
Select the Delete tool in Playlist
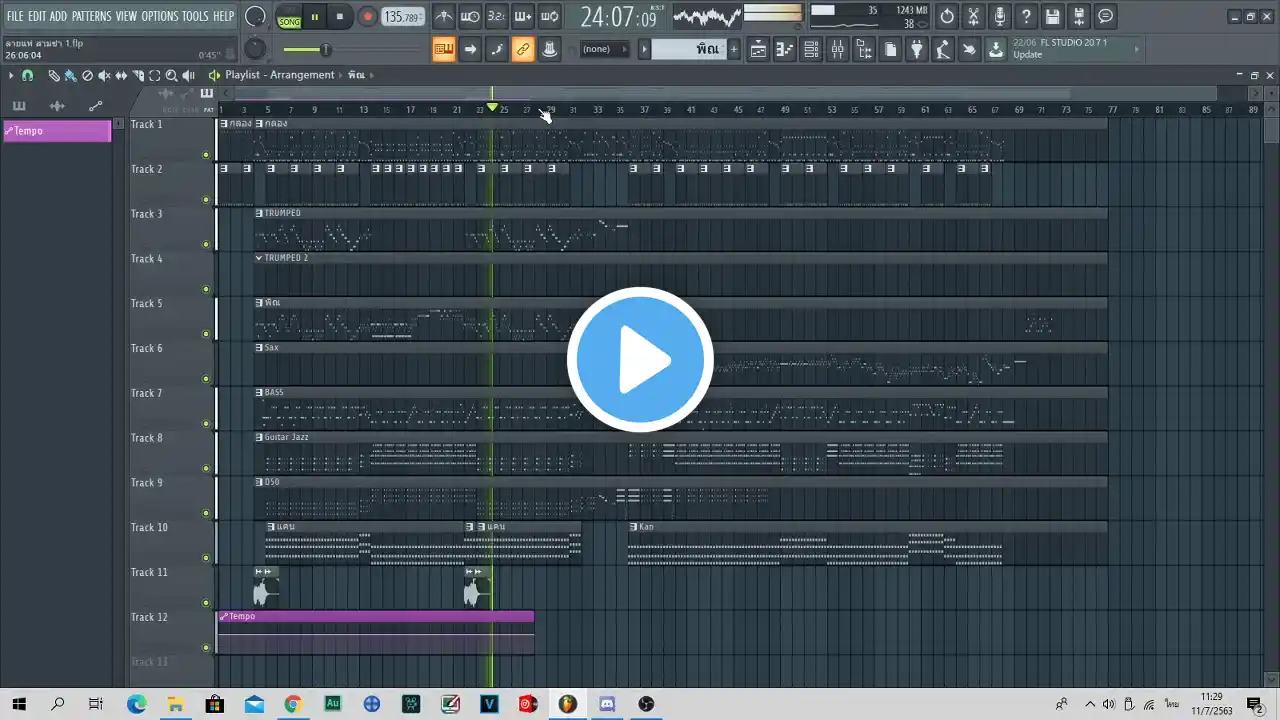[x=87, y=76]
